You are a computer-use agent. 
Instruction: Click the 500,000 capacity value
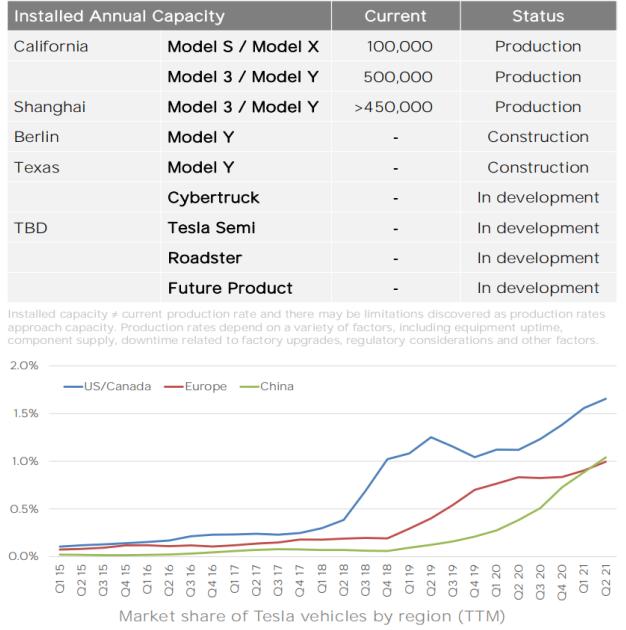tap(399, 77)
